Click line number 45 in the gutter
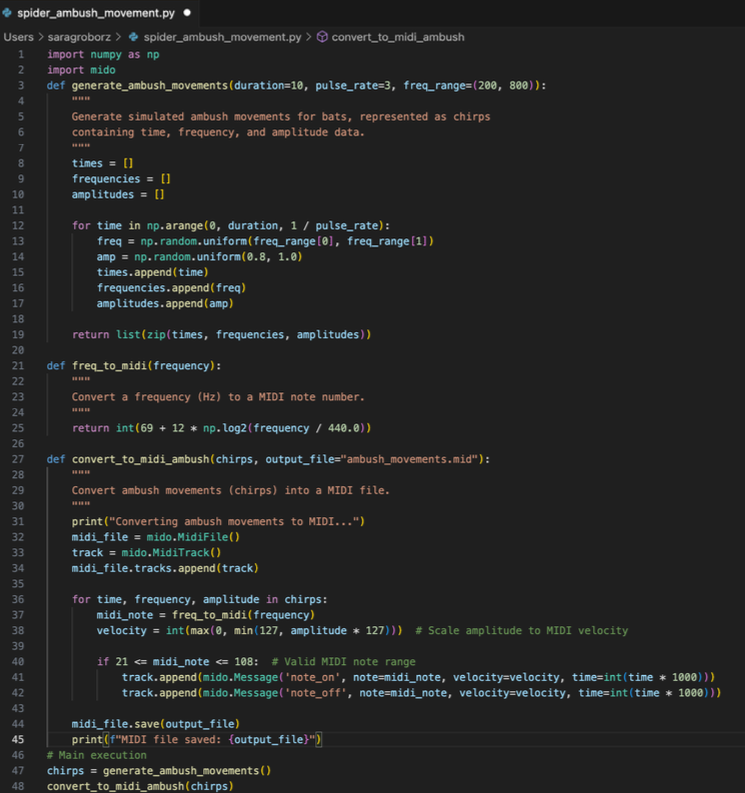The image size is (745, 793). pos(18,739)
